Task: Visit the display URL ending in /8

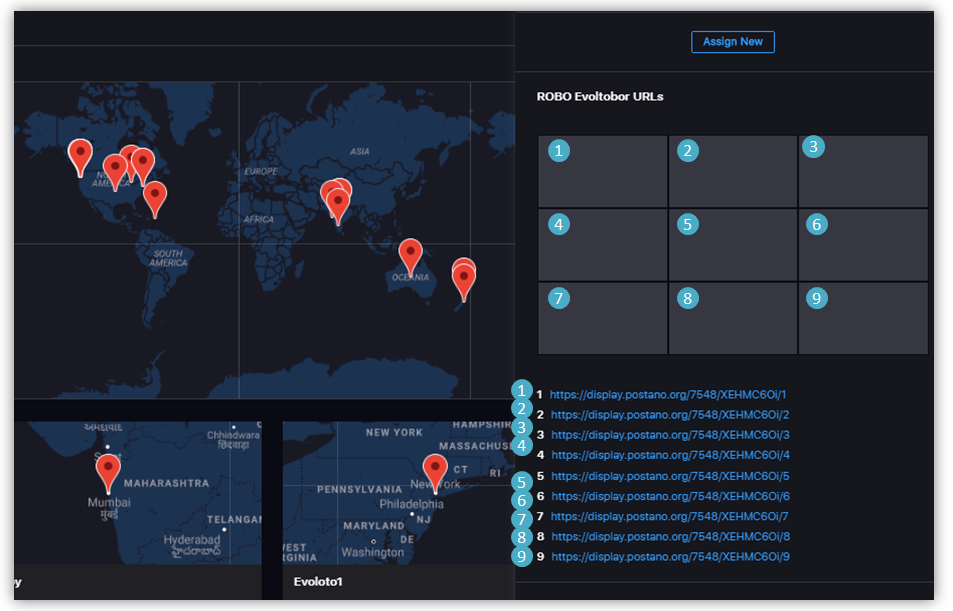Action: [670, 536]
